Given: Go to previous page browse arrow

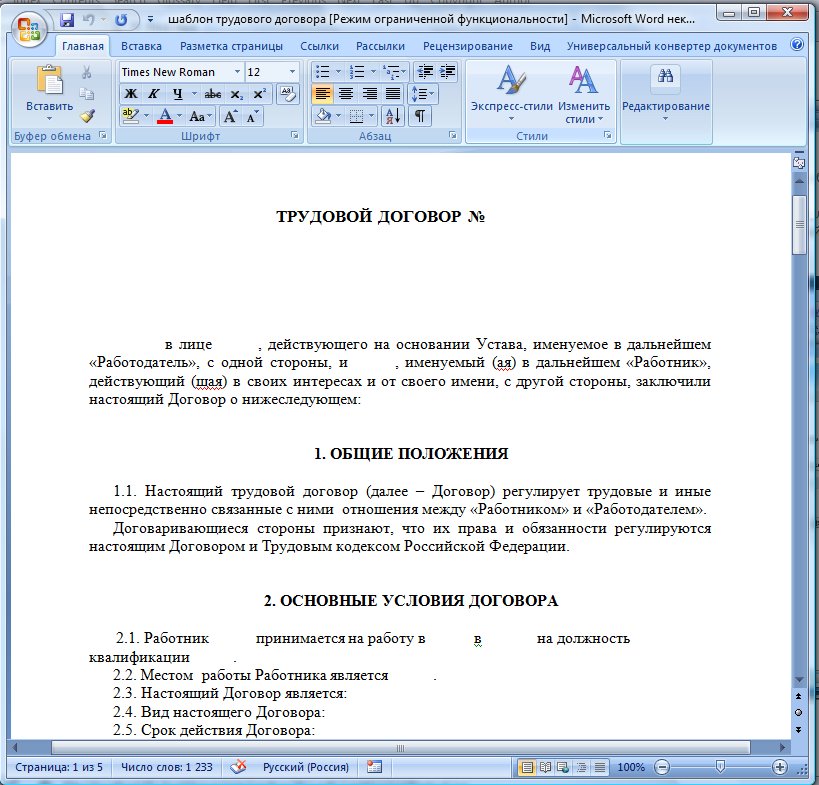Looking at the screenshot, I should click(799, 696).
